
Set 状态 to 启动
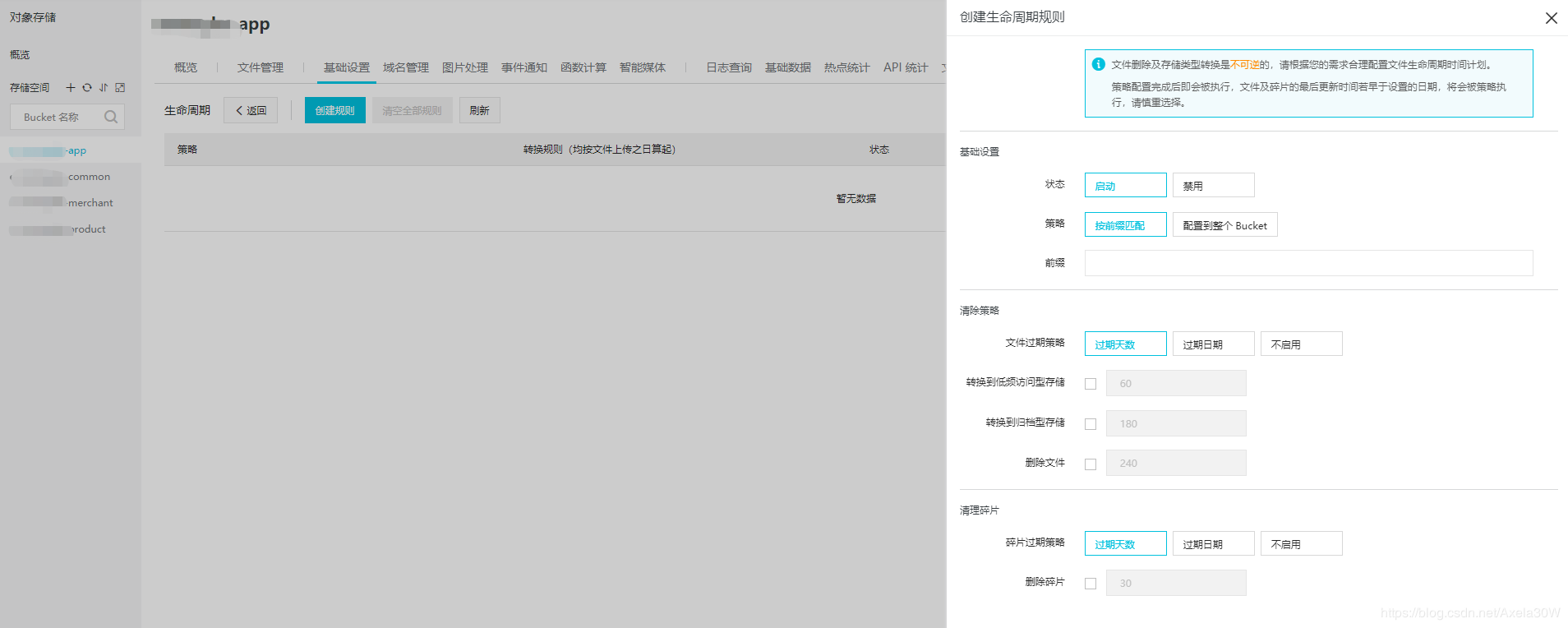point(1125,185)
